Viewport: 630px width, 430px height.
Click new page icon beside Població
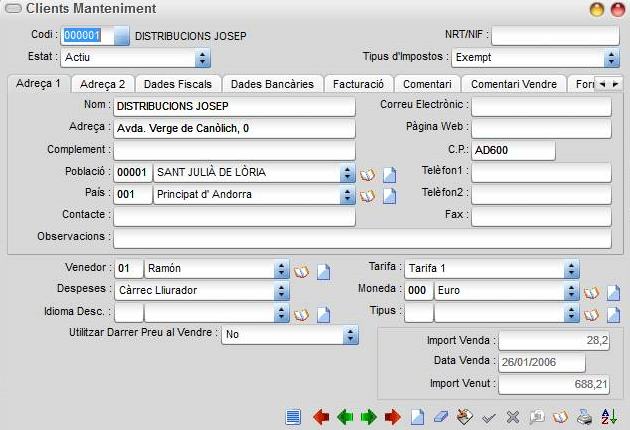pos(389,175)
